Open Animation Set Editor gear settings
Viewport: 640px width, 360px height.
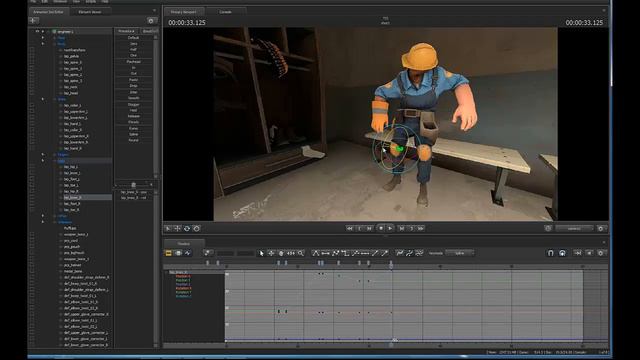click(151, 20)
